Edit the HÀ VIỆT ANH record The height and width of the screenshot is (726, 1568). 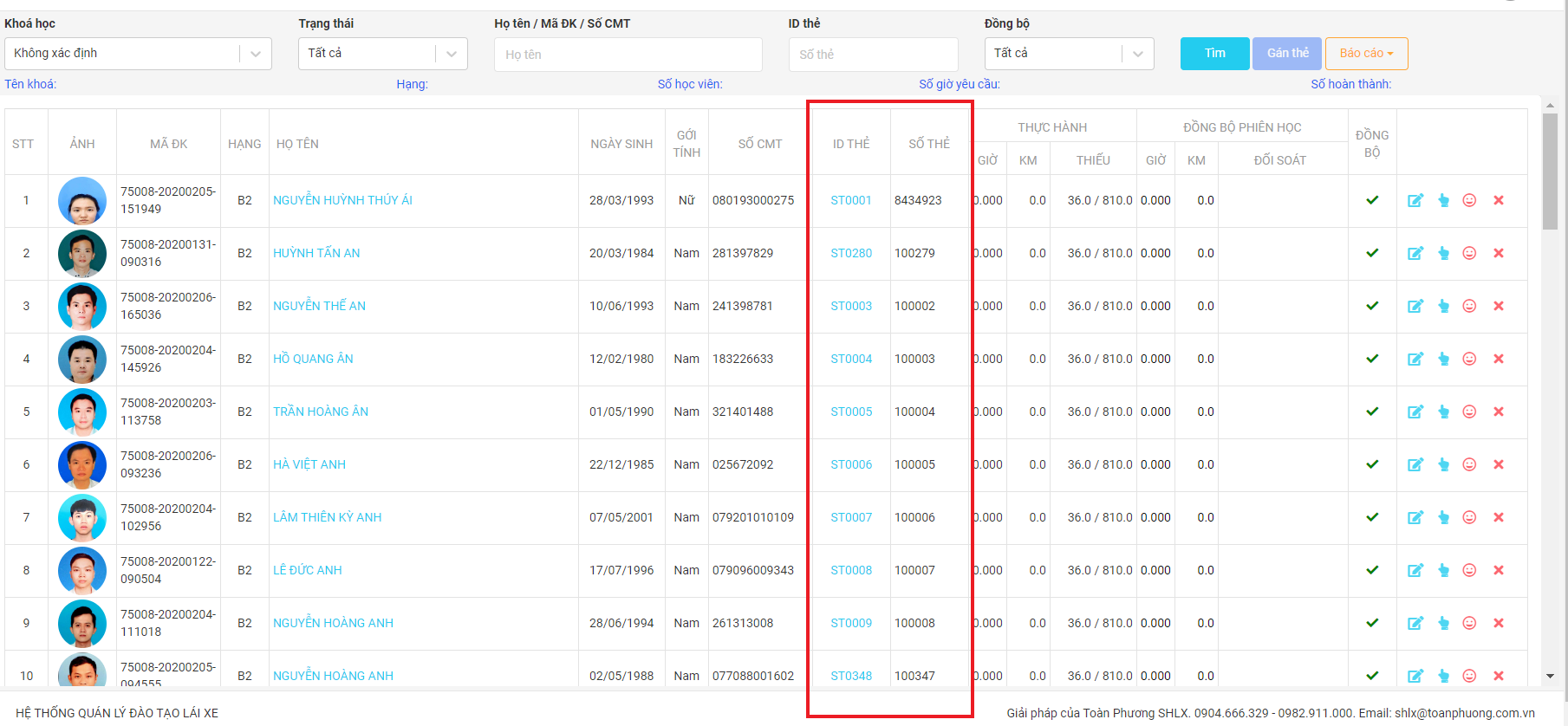(x=1415, y=464)
